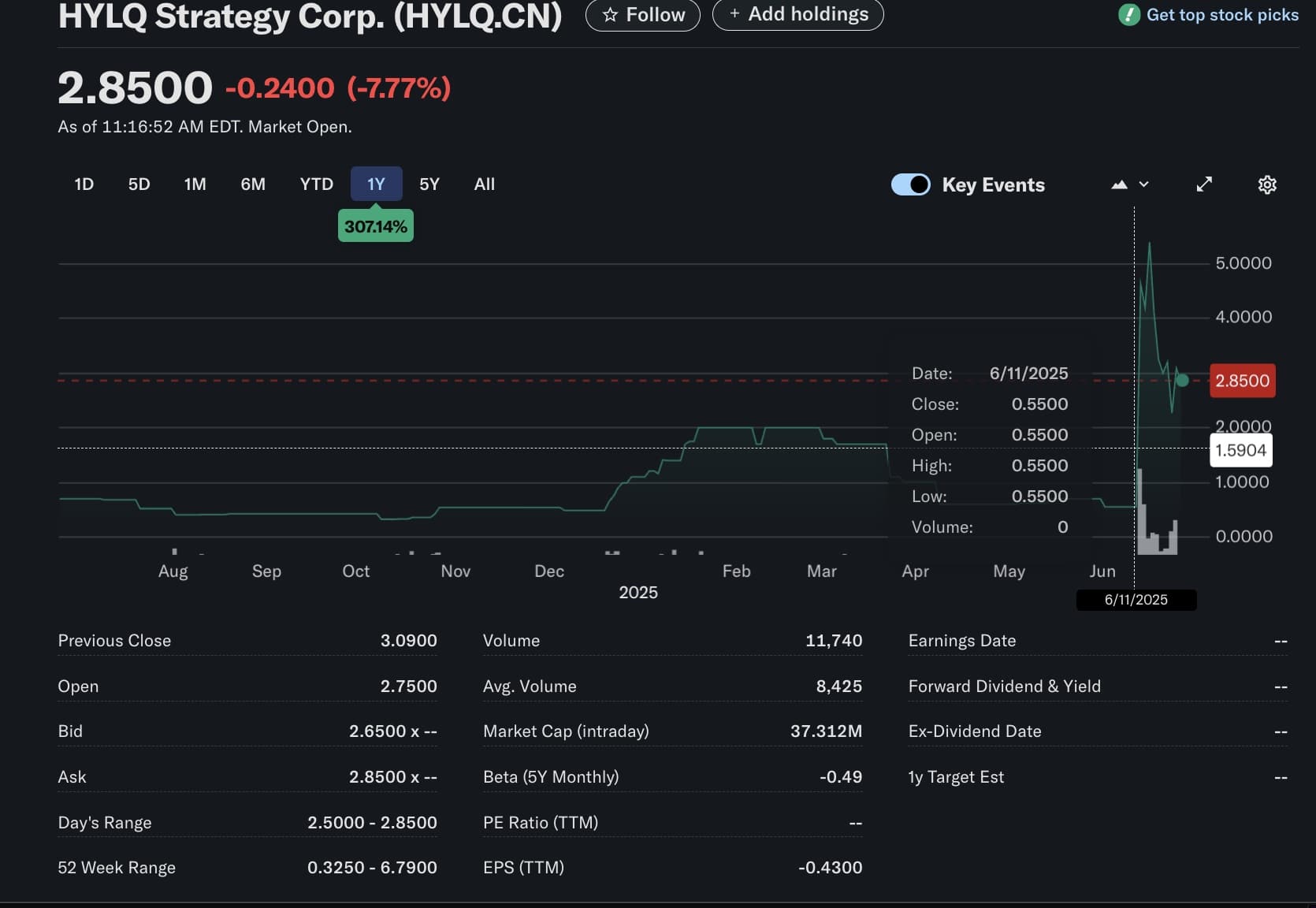1316x908 pixels.
Task: Expand the chart to fullscreen
Action: coord(1204,184)
